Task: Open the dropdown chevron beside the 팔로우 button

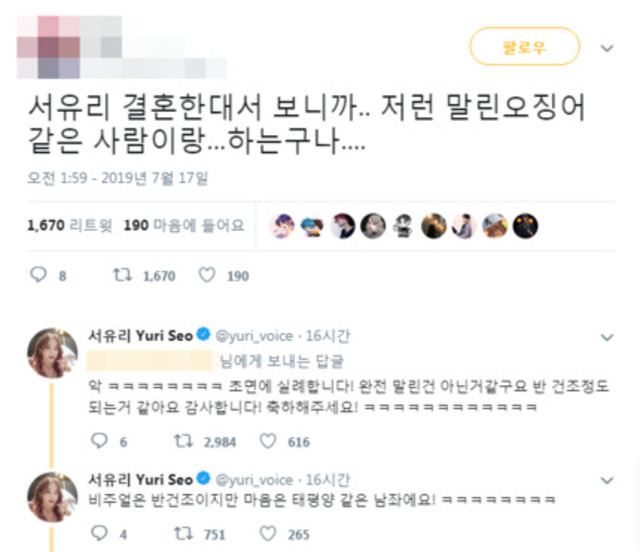Action: (607, 48)
